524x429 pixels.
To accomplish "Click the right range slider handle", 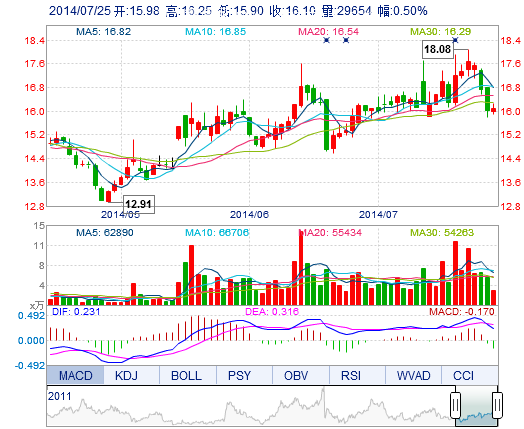I will coord(497,406).
